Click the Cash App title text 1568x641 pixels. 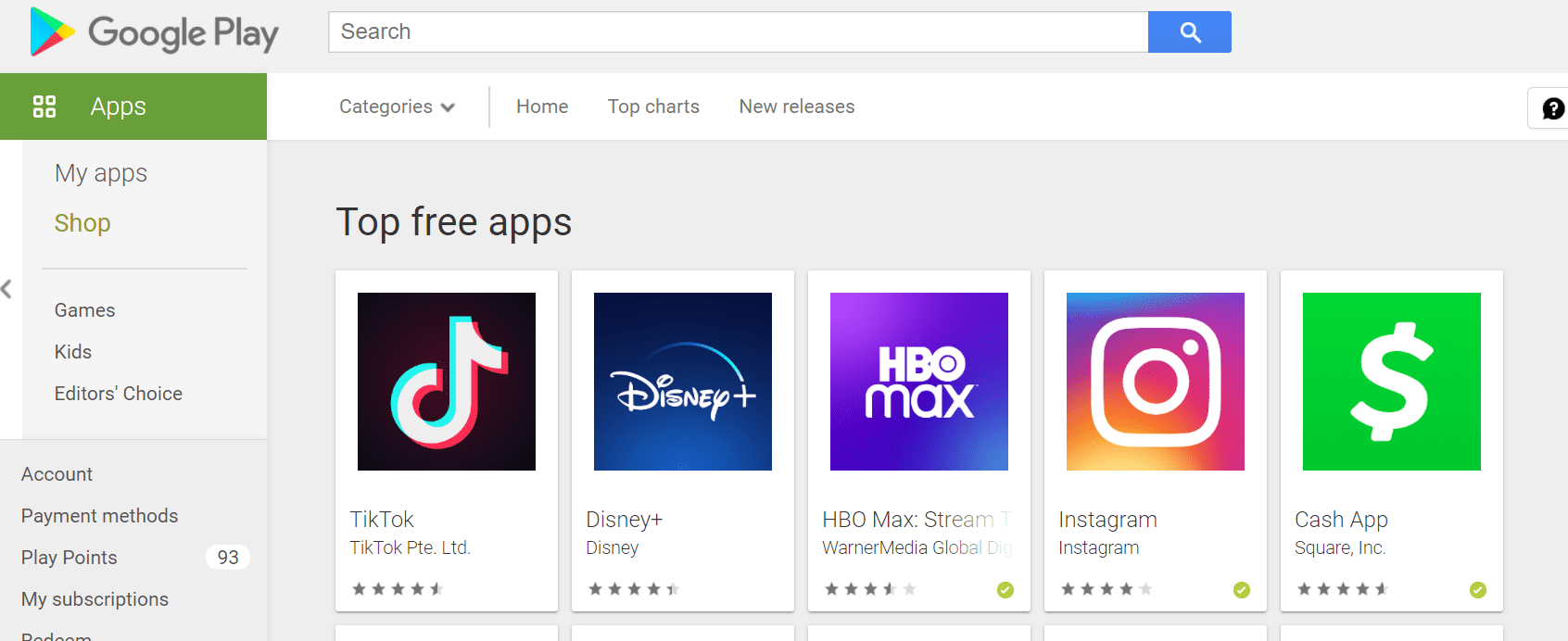1341,520
